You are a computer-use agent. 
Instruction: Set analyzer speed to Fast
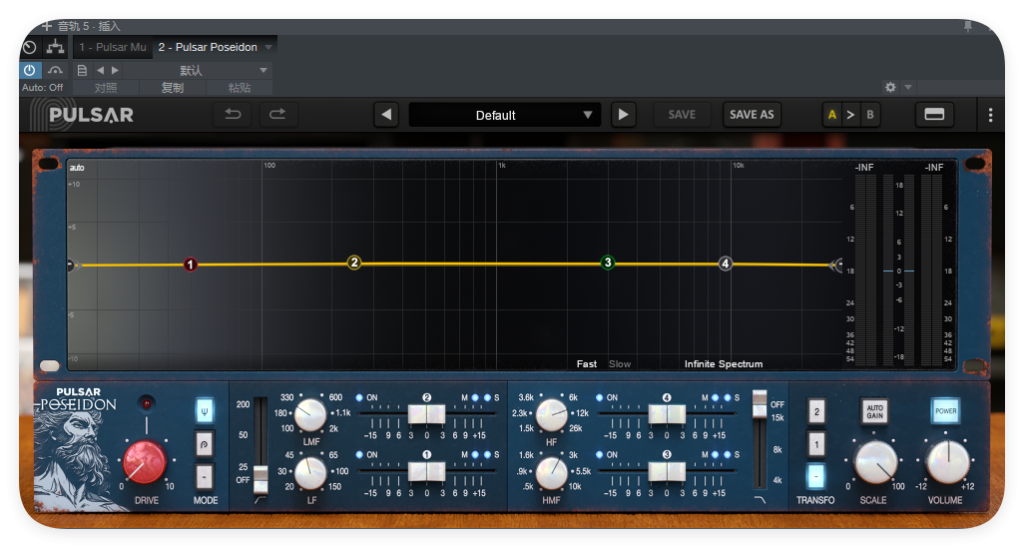(x=586, y=364)
